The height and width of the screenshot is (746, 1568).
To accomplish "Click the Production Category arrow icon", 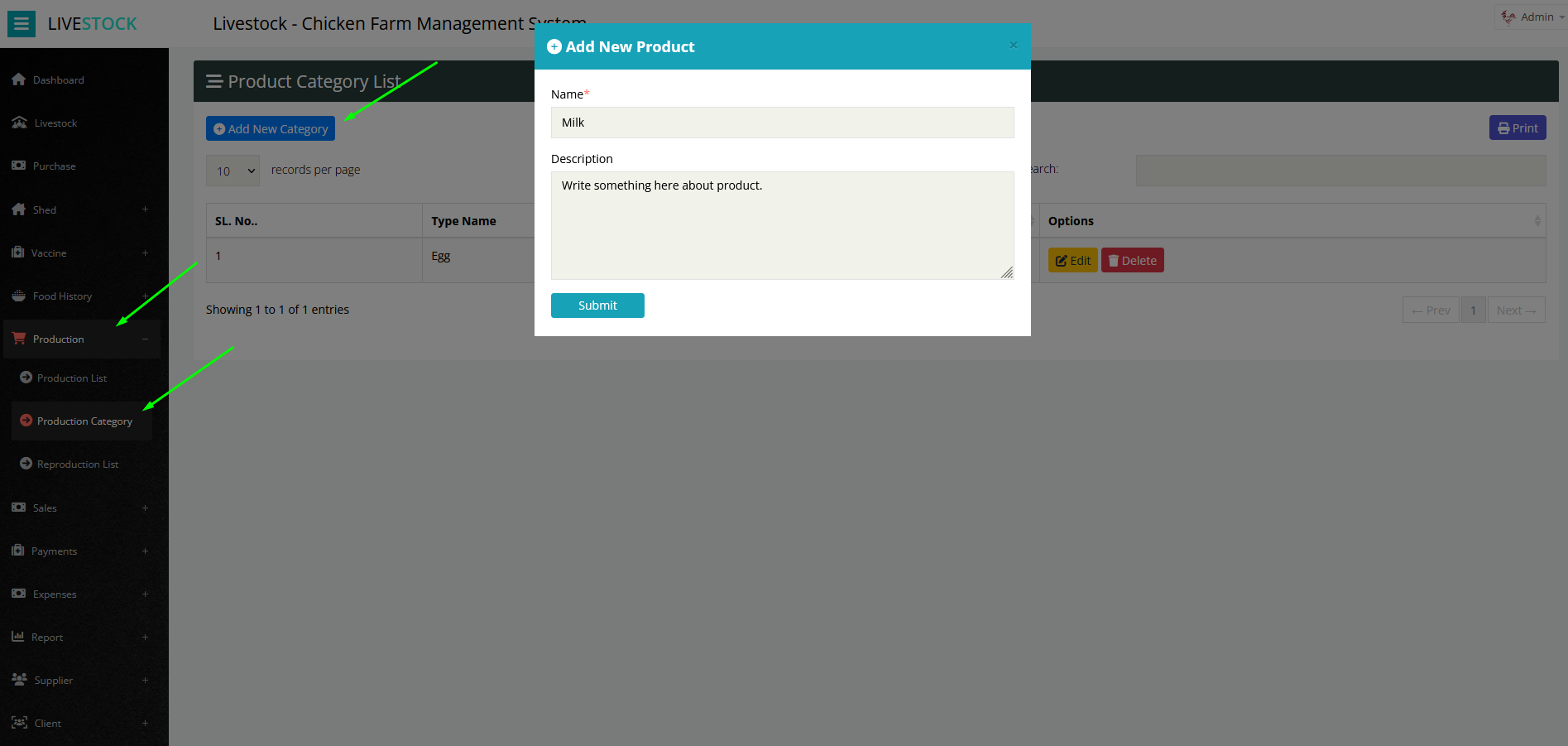I will [x=26, y=421].
